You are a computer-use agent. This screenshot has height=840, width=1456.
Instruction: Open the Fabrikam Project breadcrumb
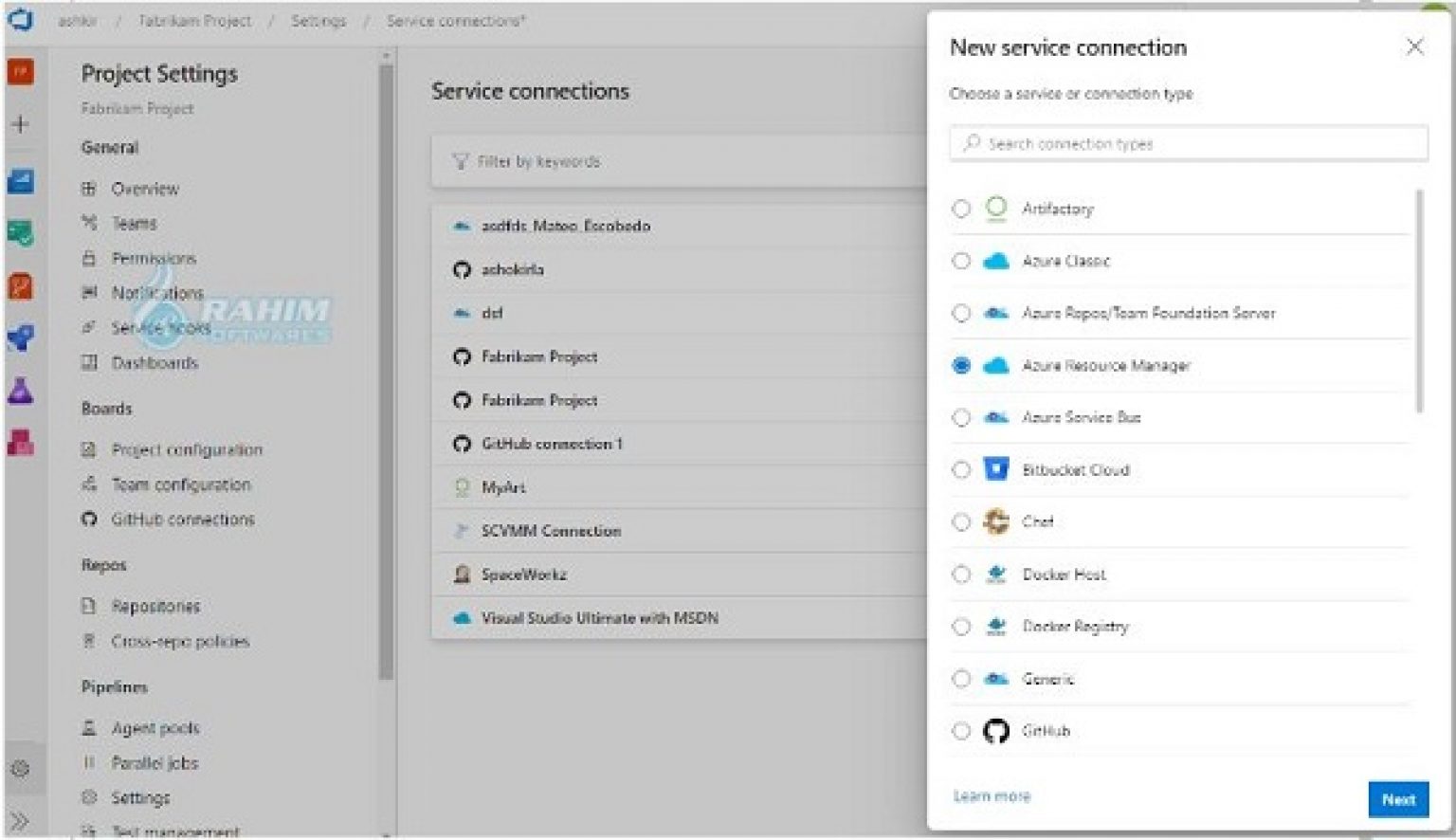tap(193, 20)
